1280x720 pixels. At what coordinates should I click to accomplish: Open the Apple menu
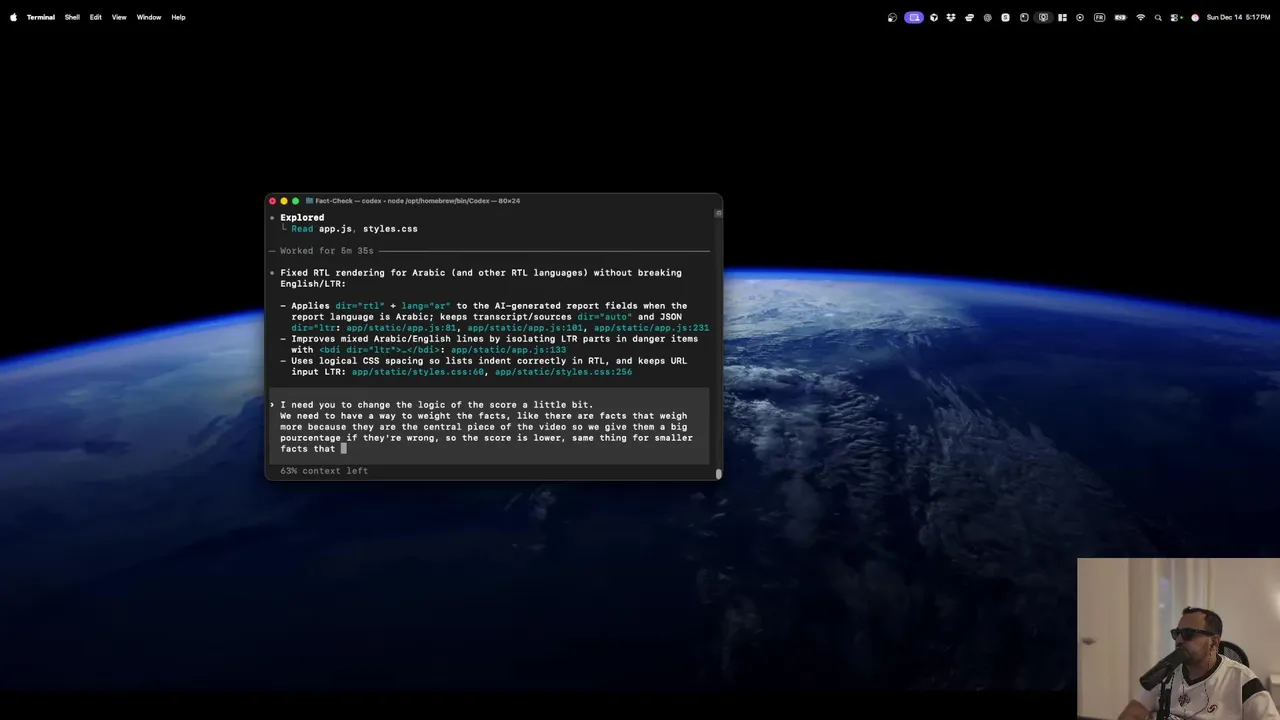click(13, 17)
